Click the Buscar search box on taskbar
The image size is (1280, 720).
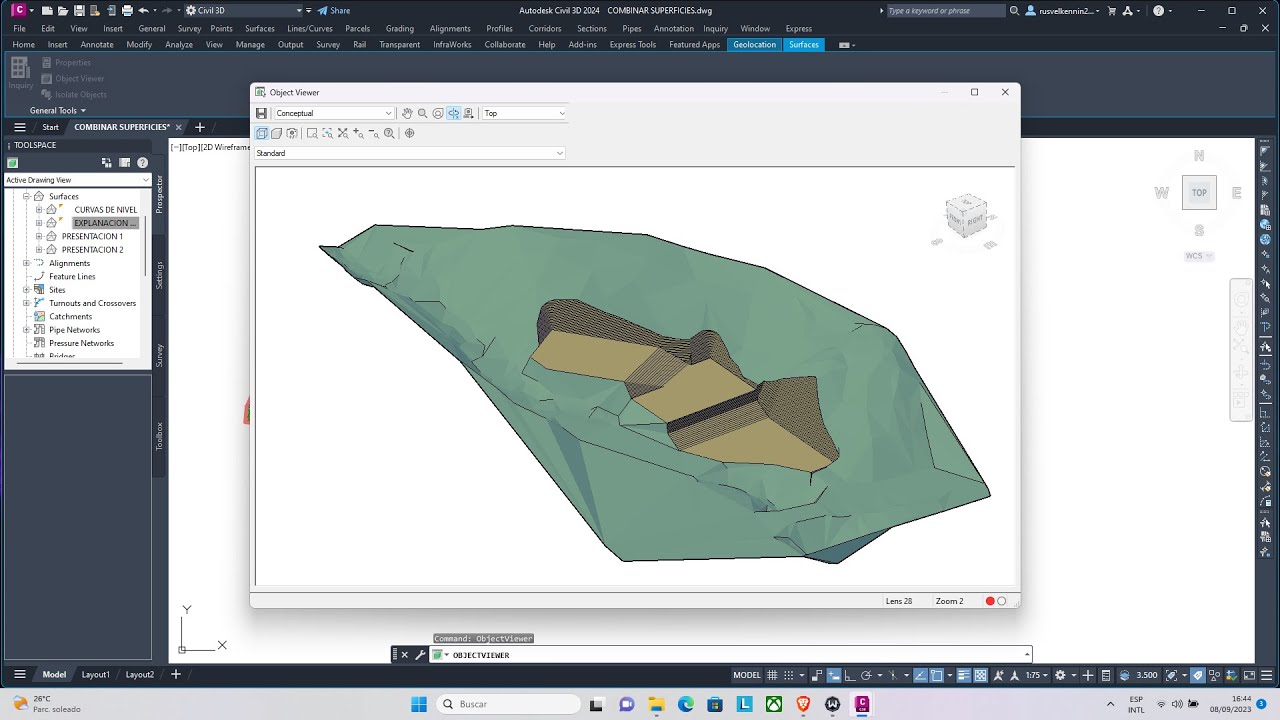point(507,704)
